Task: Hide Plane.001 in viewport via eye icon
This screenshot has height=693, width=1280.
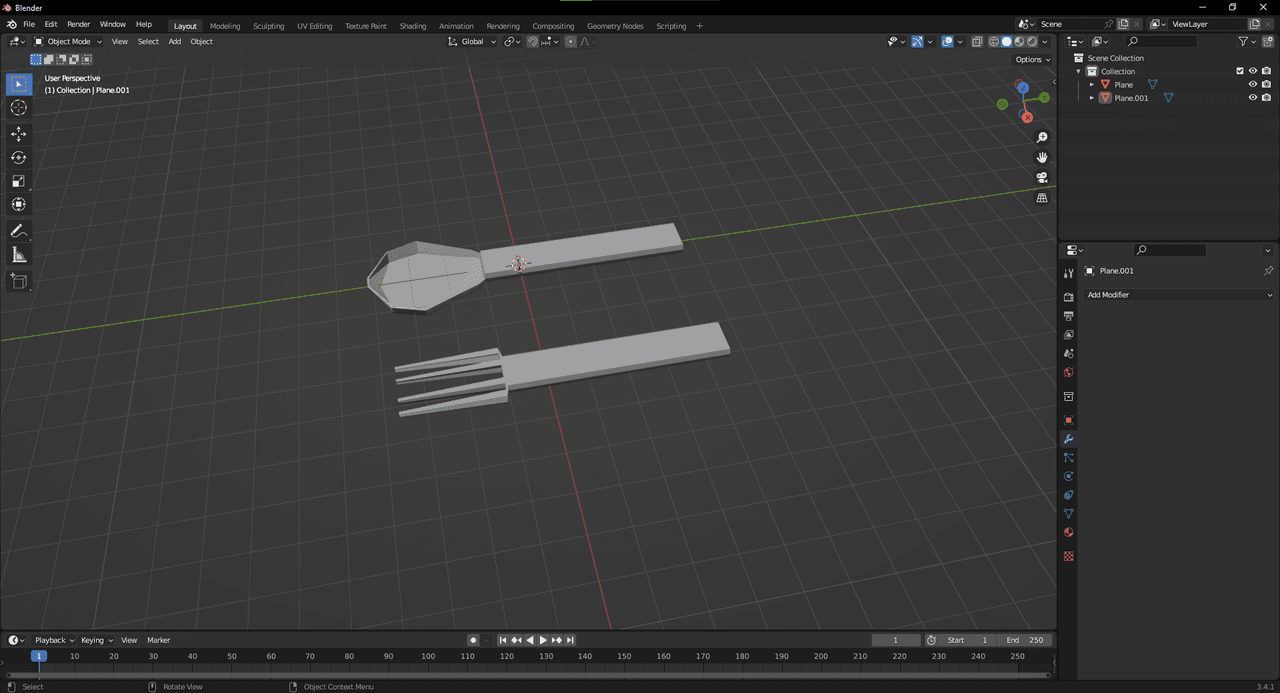Action: 1252,98
